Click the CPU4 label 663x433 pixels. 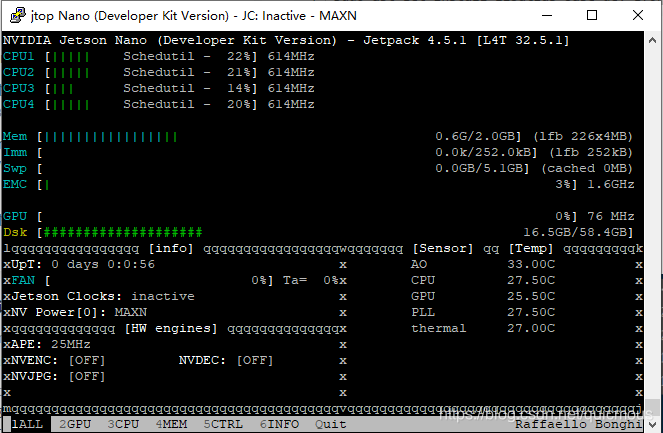click(x=19, y=104)
